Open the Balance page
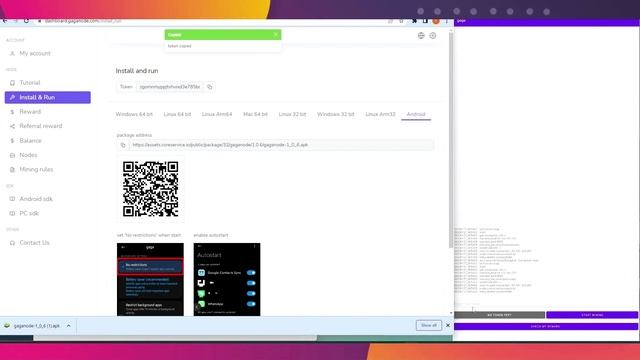640x360 pixels. (x=30, y=141)
